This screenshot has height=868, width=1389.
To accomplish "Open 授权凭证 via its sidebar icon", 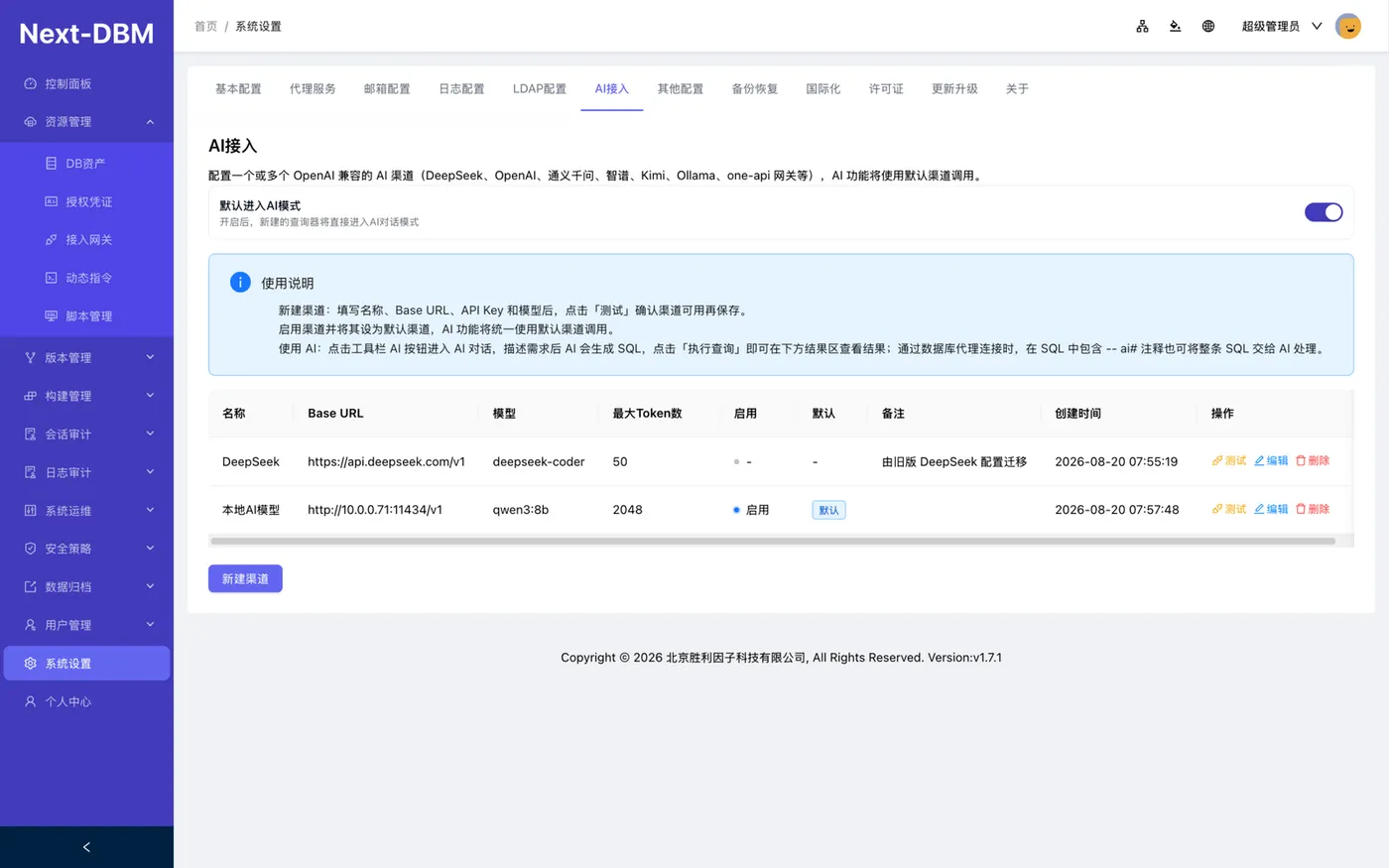I will (52, 201).
